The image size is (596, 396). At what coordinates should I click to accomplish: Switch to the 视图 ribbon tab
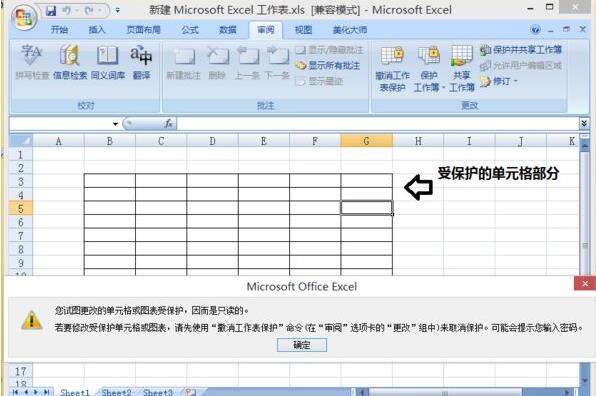[303, 30]
